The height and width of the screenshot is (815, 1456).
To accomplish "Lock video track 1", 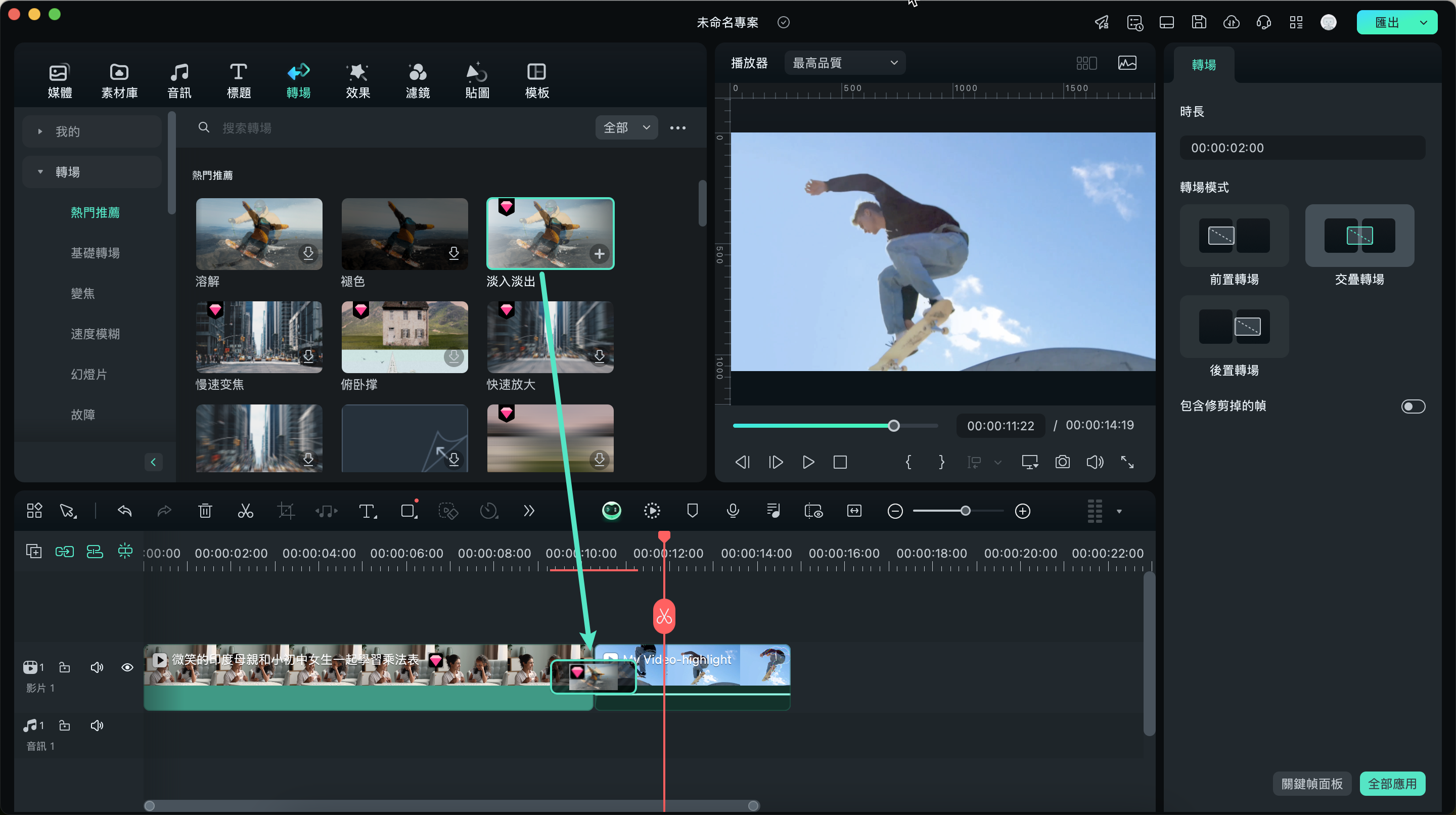I will coord(65,667).
